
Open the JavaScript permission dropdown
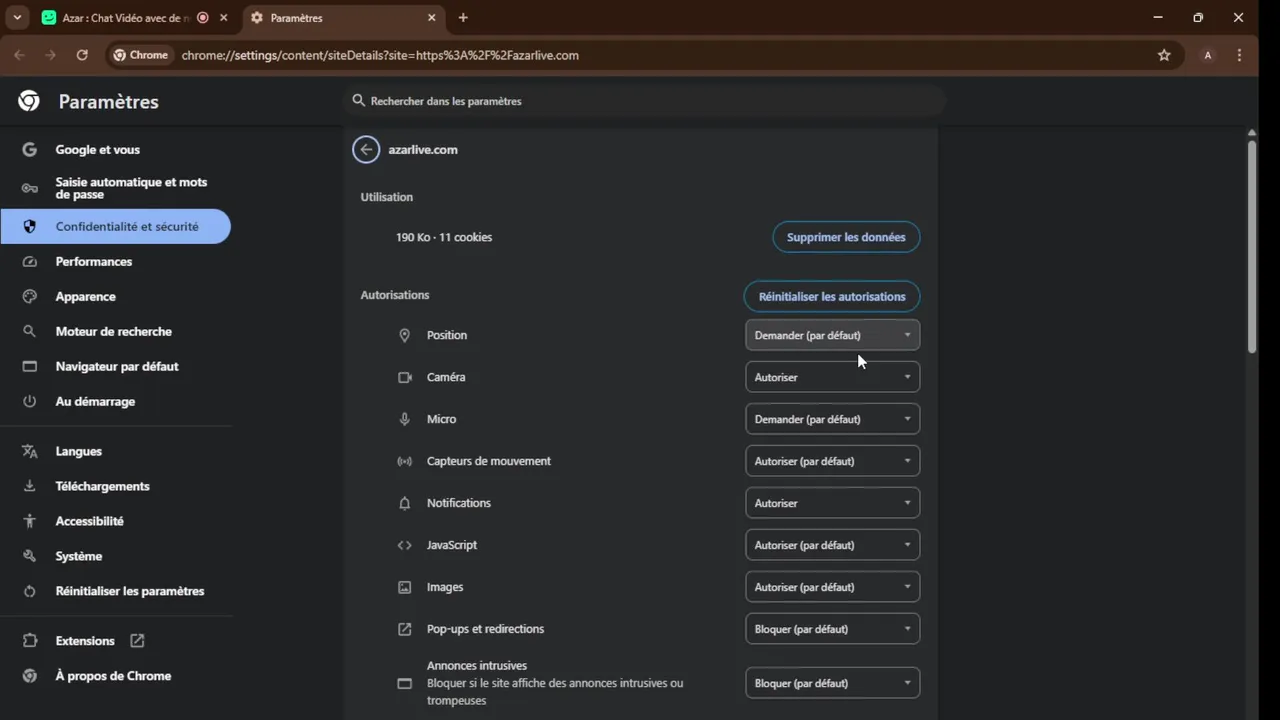point(832,545)
